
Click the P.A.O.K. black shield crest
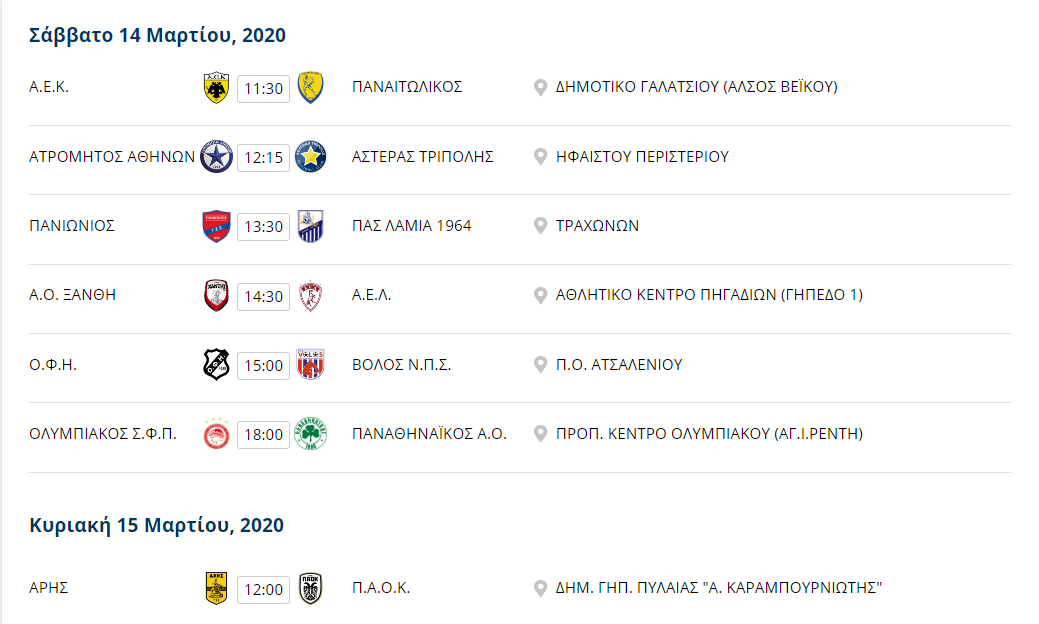click(310, 588)
